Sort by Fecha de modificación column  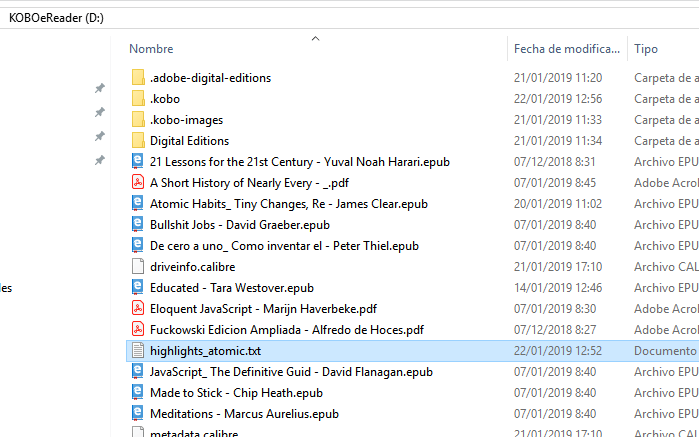tap(567, 49)
